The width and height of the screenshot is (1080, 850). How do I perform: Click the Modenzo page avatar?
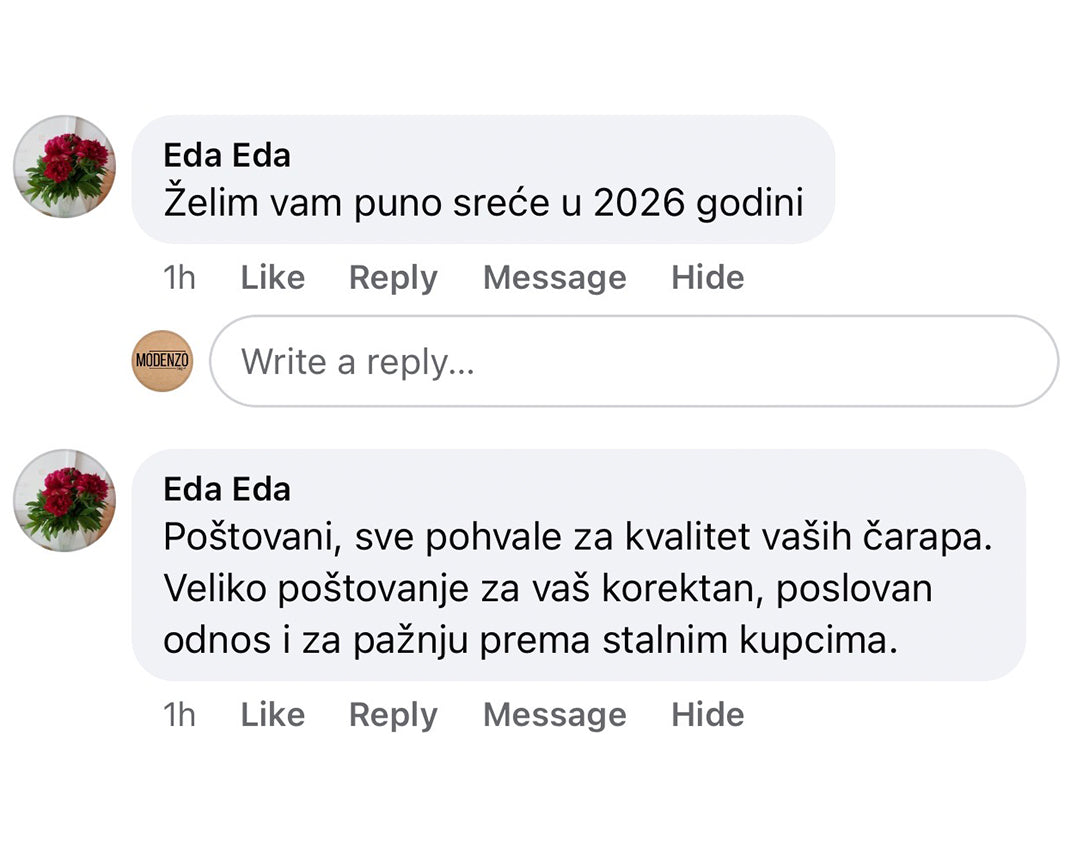(x=162, y=361)
